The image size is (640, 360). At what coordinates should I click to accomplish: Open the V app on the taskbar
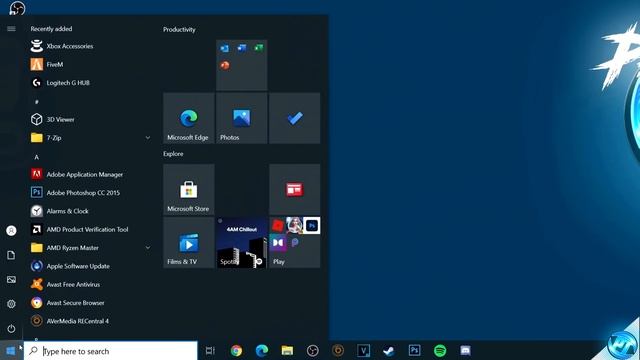(x=363, y=351)
